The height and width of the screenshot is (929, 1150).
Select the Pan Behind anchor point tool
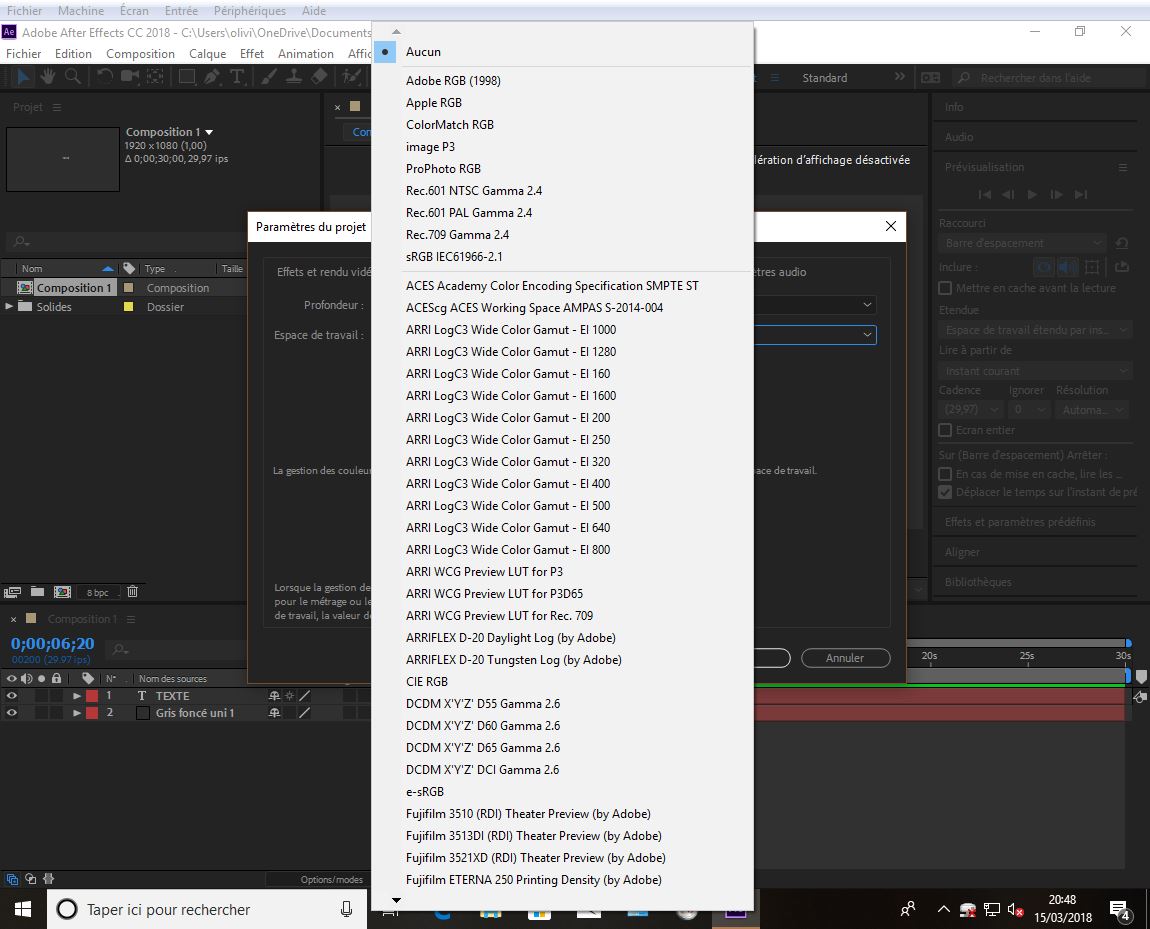(155, 76)
